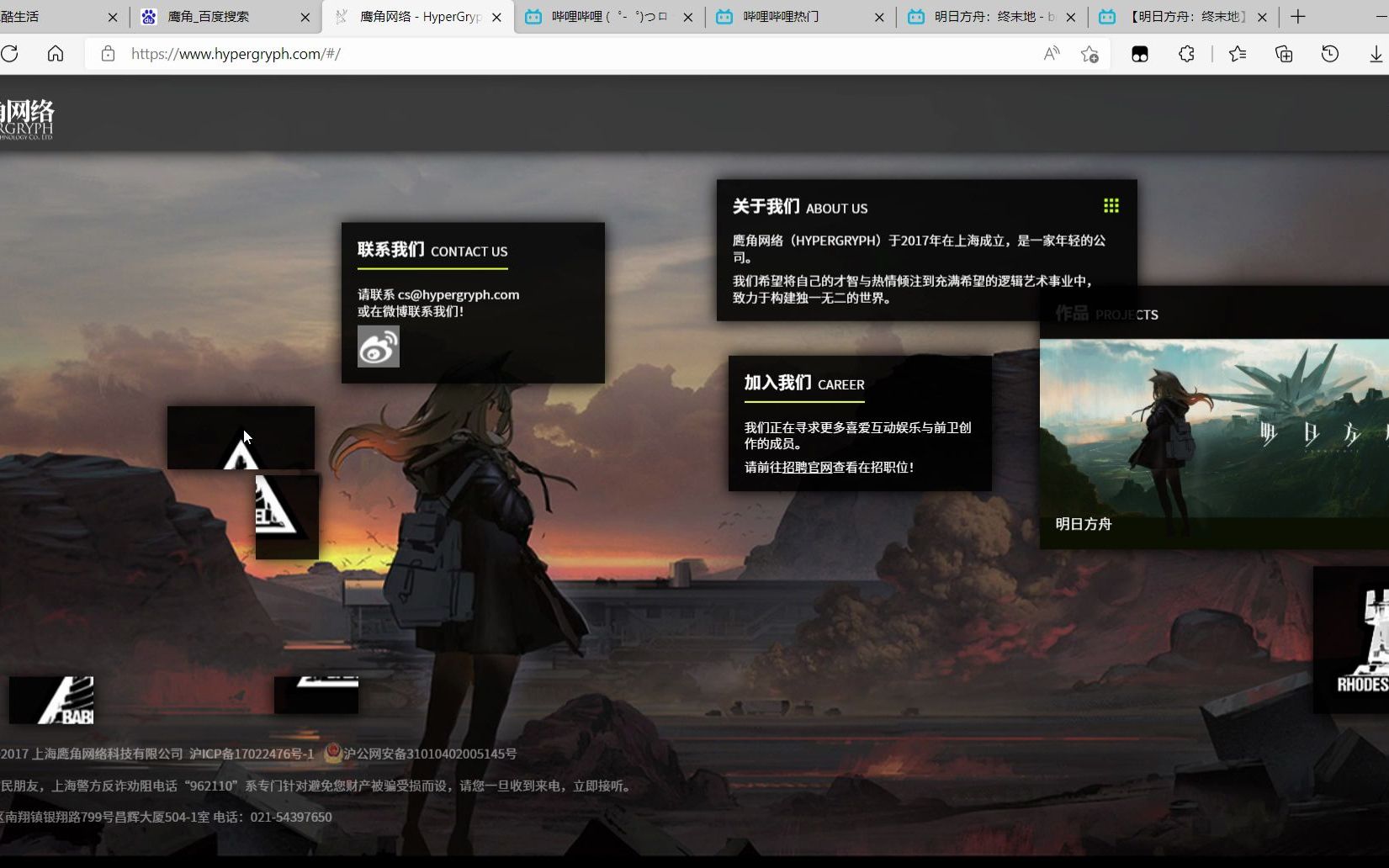The image size is (1389, 868).
Task: Close the 哔哩哔哩热门 tab
Action: (x=879, y=17)
